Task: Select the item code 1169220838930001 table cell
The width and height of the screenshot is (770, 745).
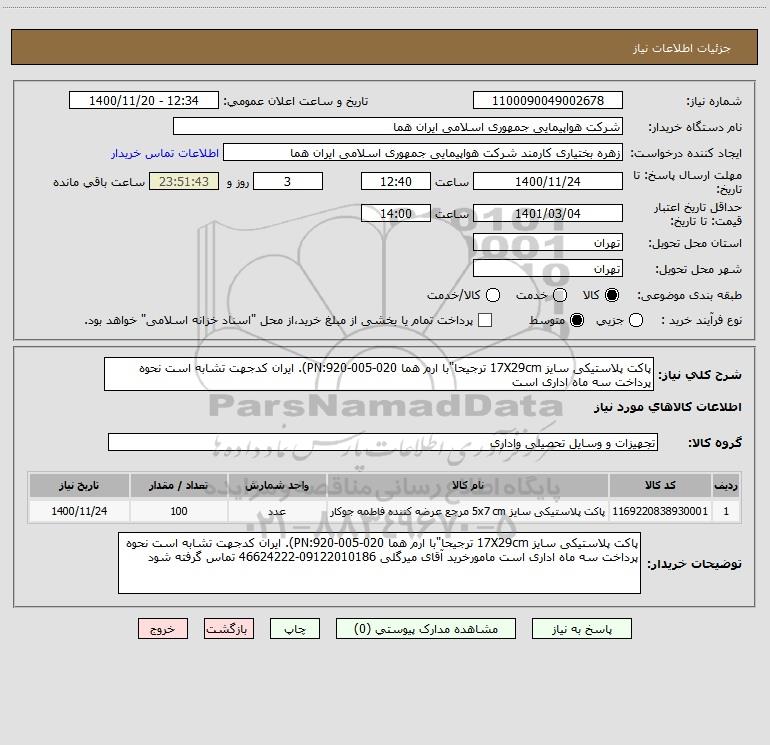Action: [x=660, y=511]
